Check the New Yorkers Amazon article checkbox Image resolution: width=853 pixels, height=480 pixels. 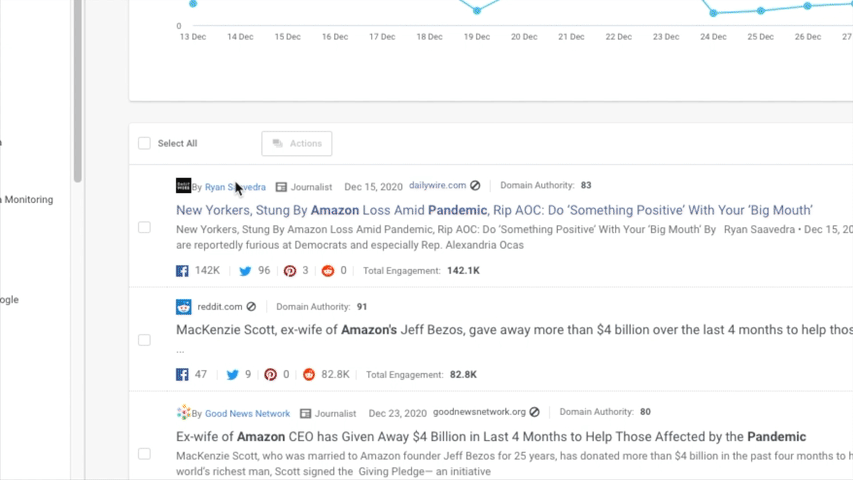(144, 228)
